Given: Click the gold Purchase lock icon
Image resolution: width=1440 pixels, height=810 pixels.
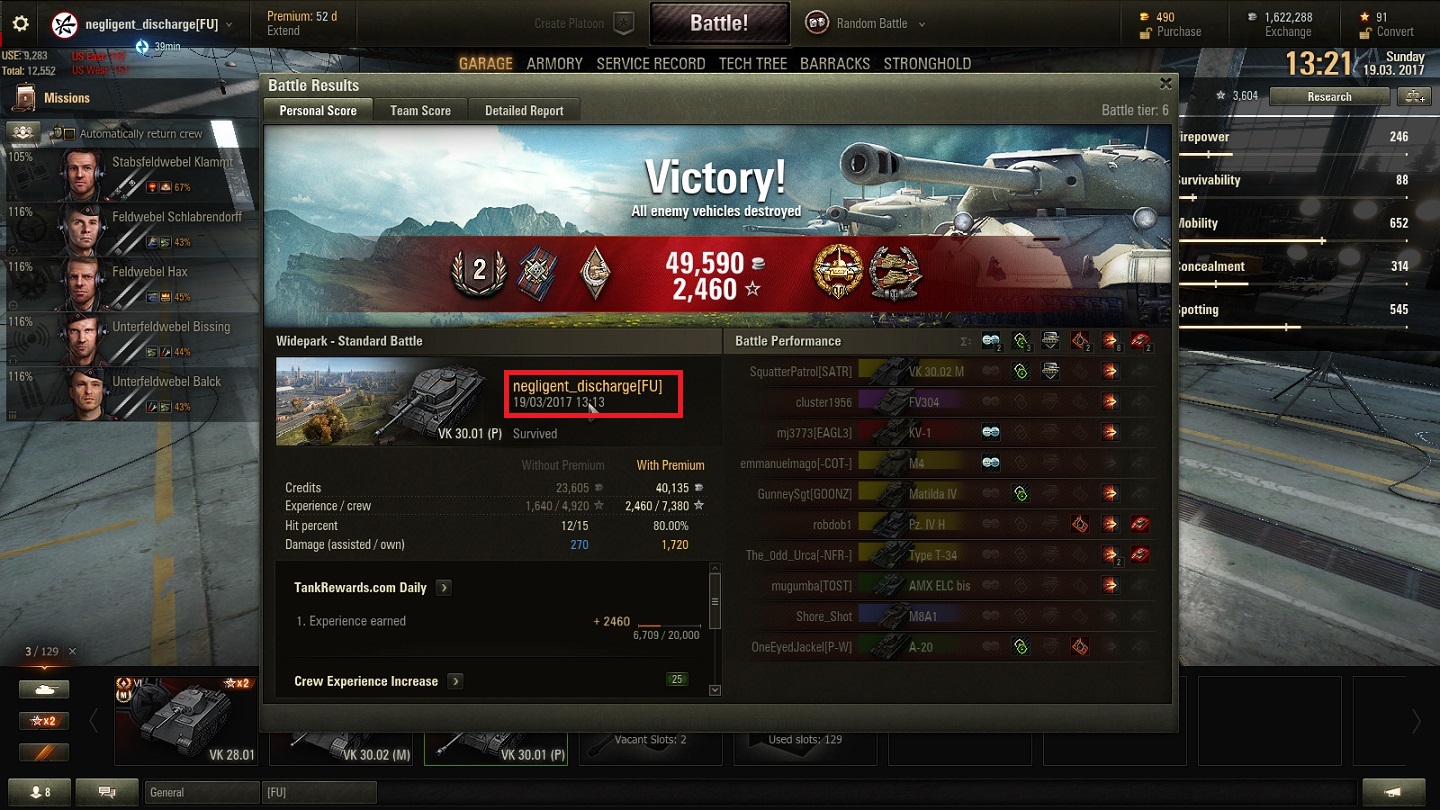Looking at the screenshot, I should 1146,32.
